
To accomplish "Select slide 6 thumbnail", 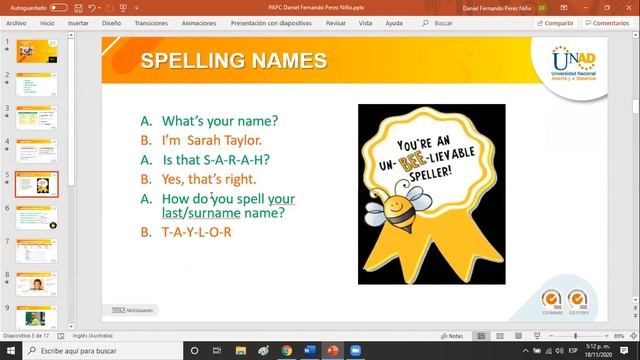I will pyautogui.click(x=37, y=218).
